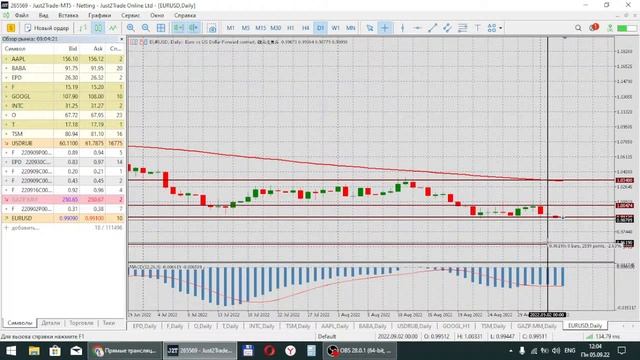Add Fibonacci retracement lines tool
The height and width of the screenshot is (360, 640).
pyautogui.click(x=462, y=28)
